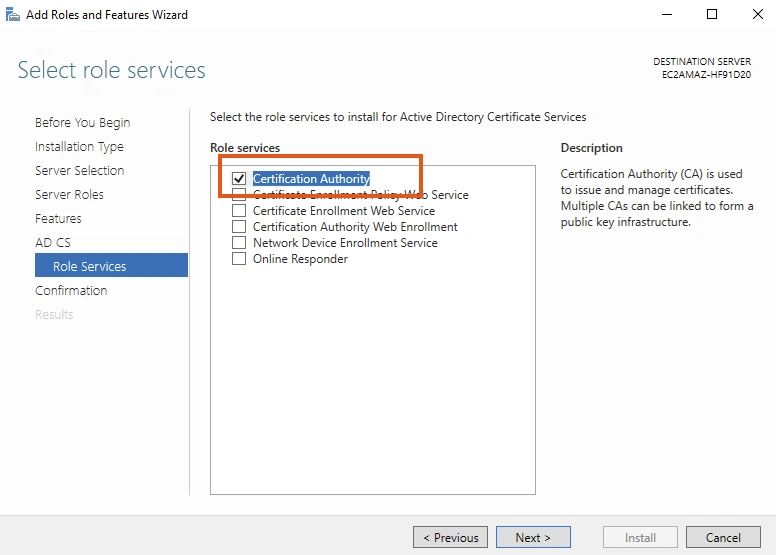Check the Certificate Enrollment Web Service box
776x555 pixels.
[239, 211]
